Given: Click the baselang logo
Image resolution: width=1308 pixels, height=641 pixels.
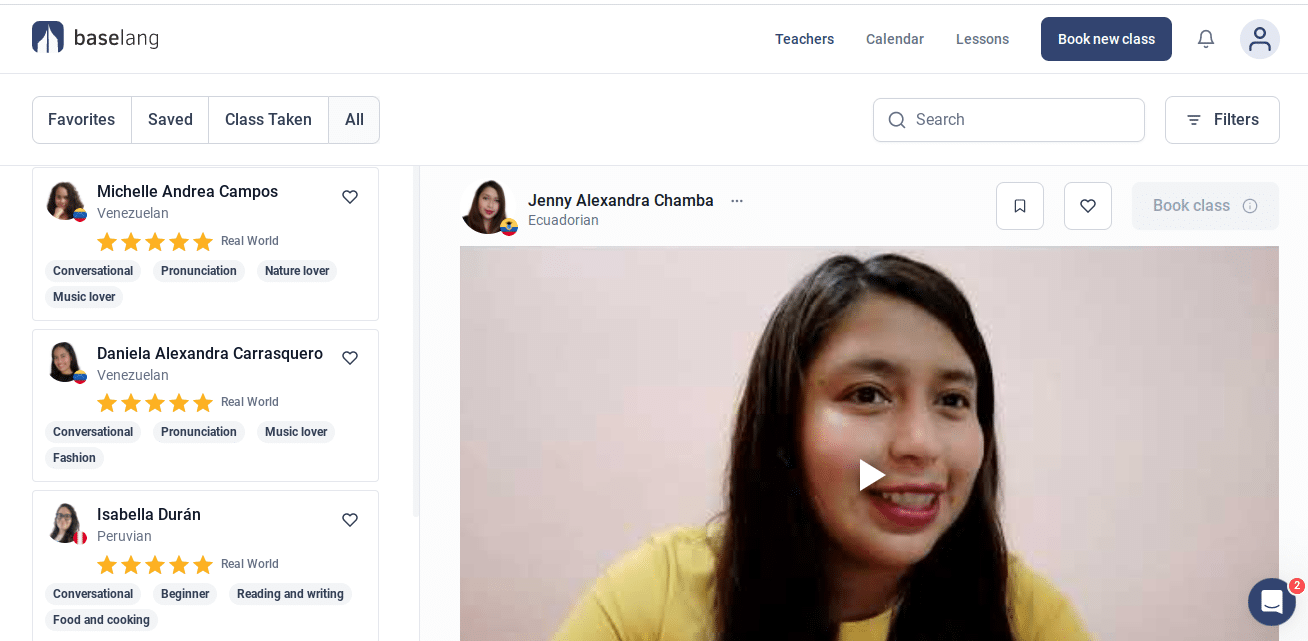Looking at the screenshot, I should (95, 38).
